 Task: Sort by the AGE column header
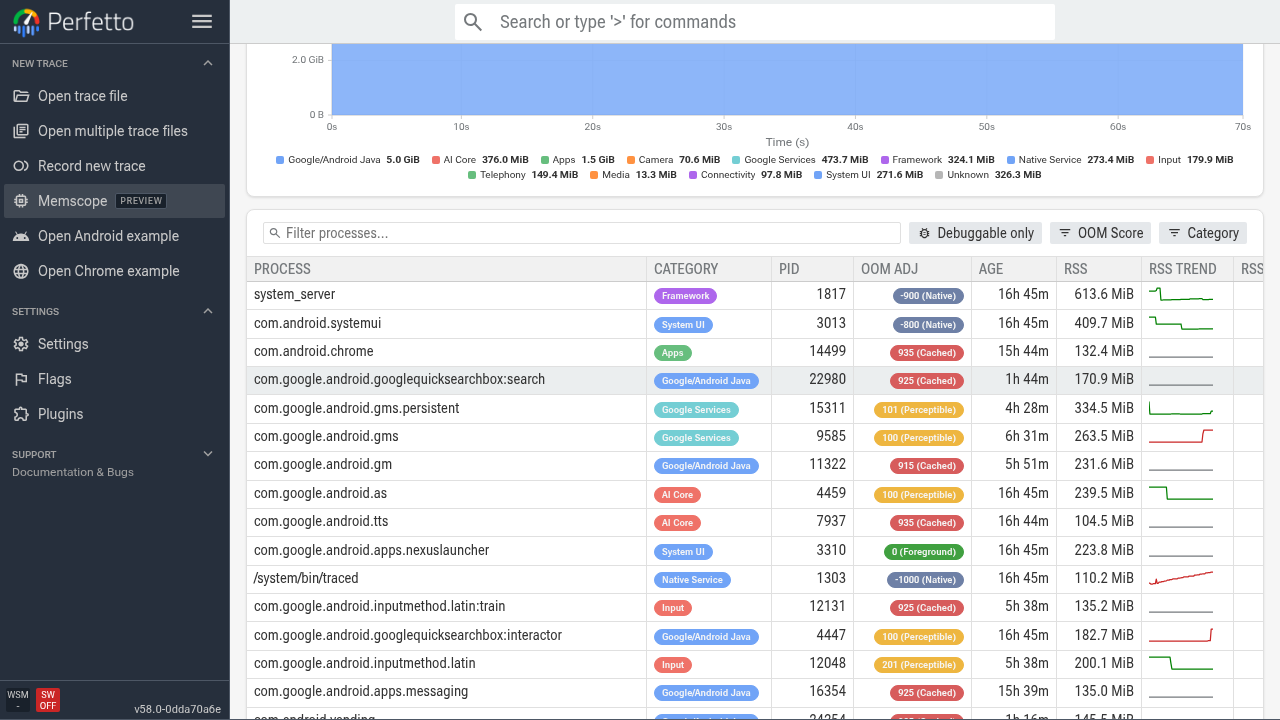point(1013,269)
